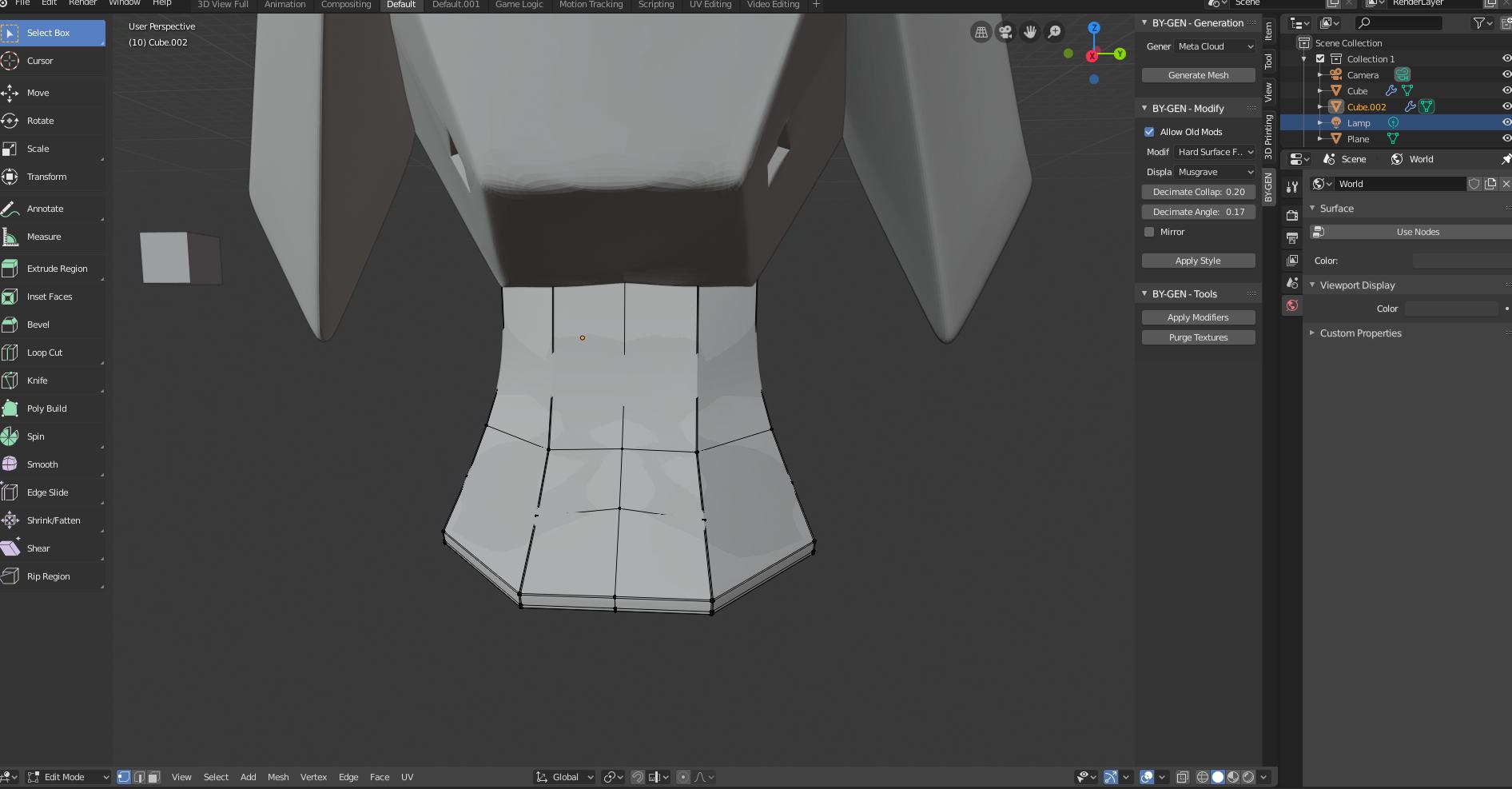Click the zoom view magnifier icon
Screen dimensions: 1512x789
[1055, 32]
